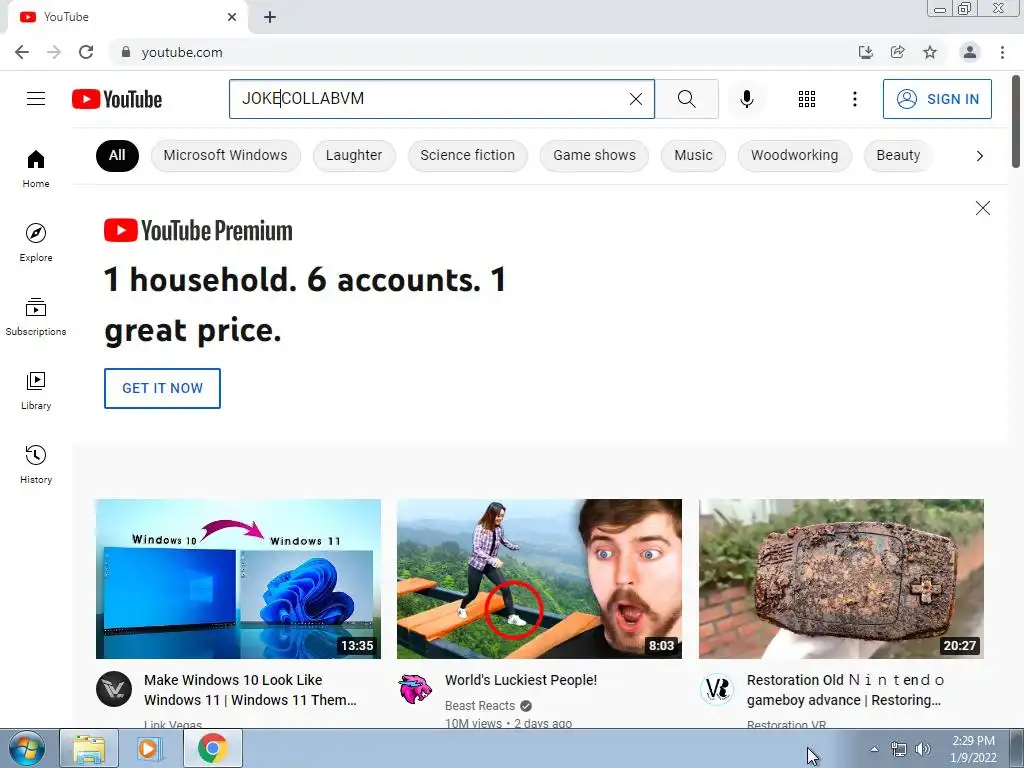
Task: Click GET IT NOW button
Action: pos(162,388)
